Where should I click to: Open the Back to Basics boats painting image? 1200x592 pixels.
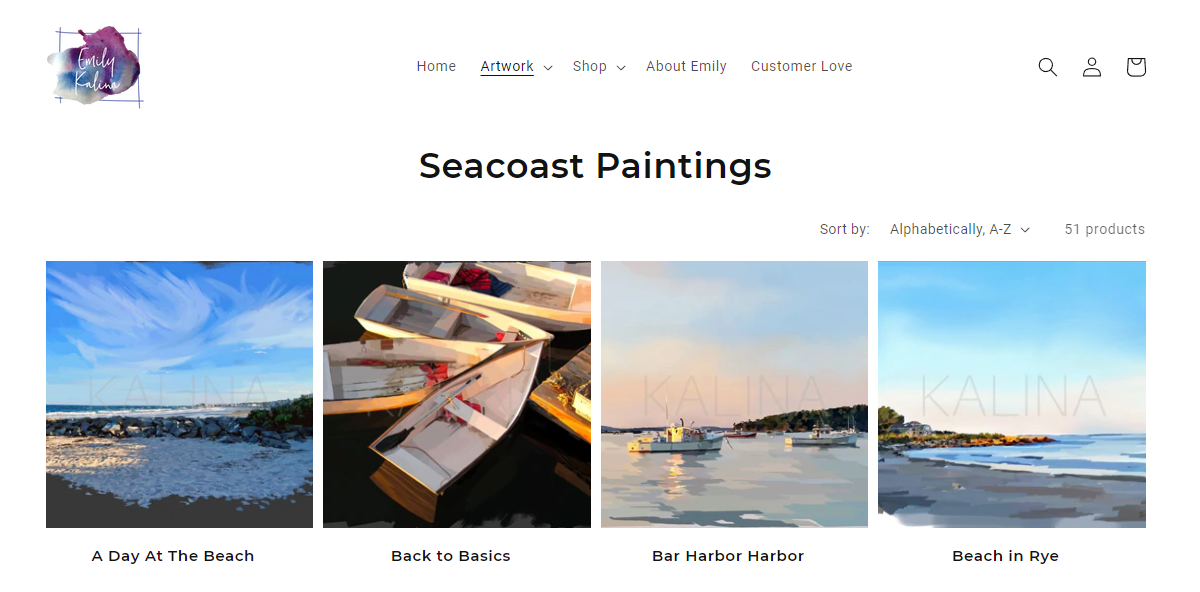pyautogui.click(x=456, y=394)
